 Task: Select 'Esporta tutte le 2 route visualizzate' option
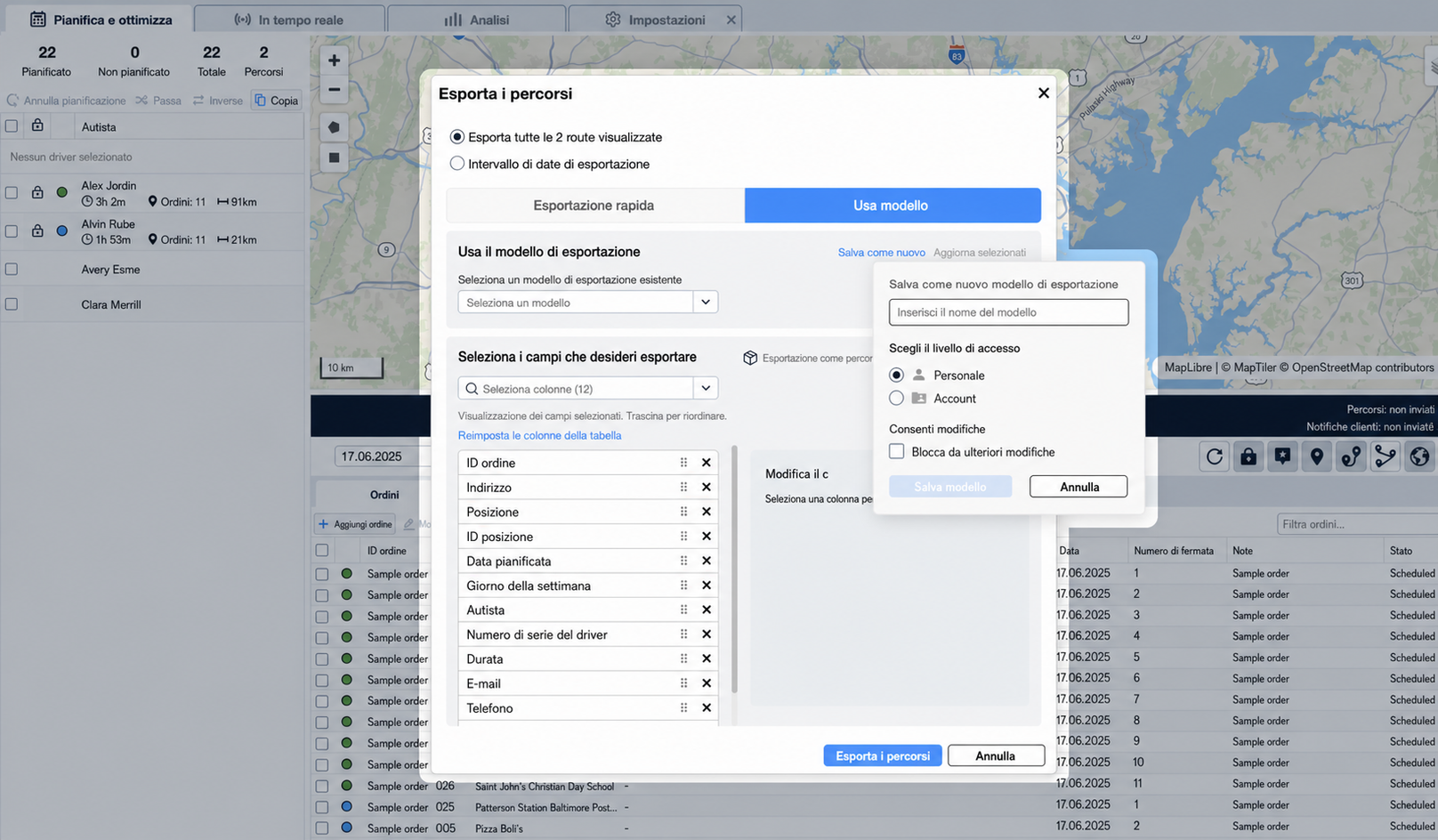[457, 137]
